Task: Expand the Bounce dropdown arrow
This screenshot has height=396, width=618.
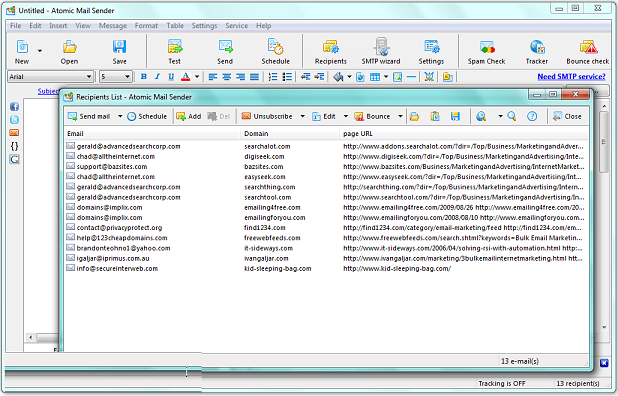Action: pyautogui.click(x=400, y=116)
